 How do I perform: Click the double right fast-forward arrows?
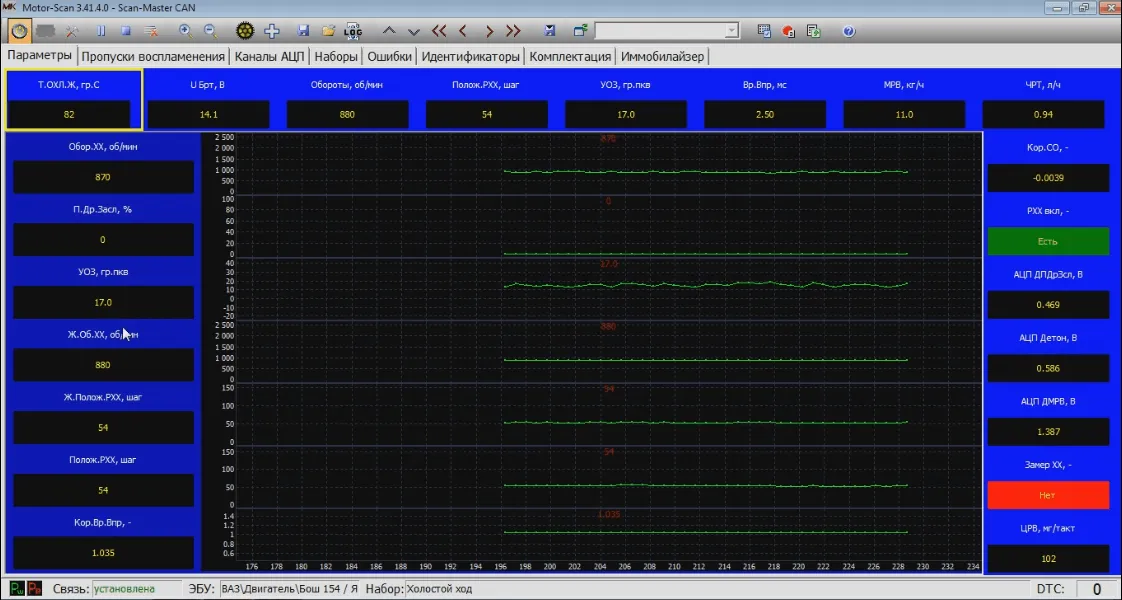tap(513, 31)
